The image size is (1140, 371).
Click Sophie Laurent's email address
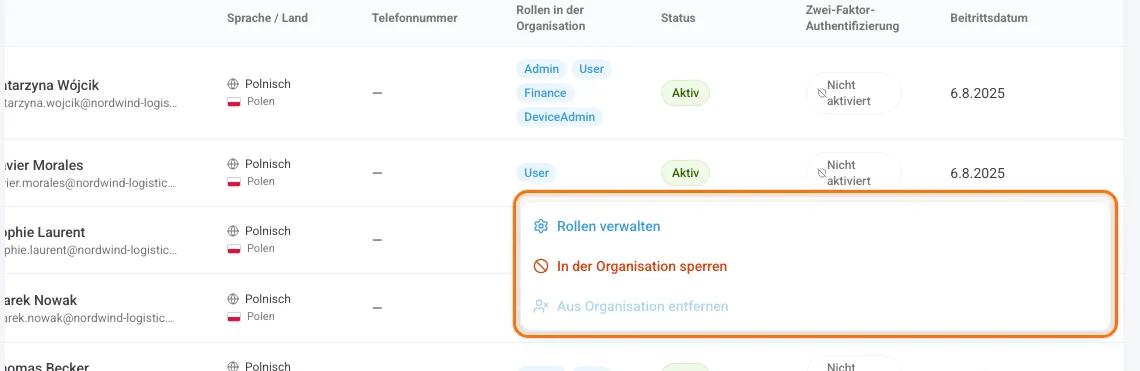(x=90, y=250)
